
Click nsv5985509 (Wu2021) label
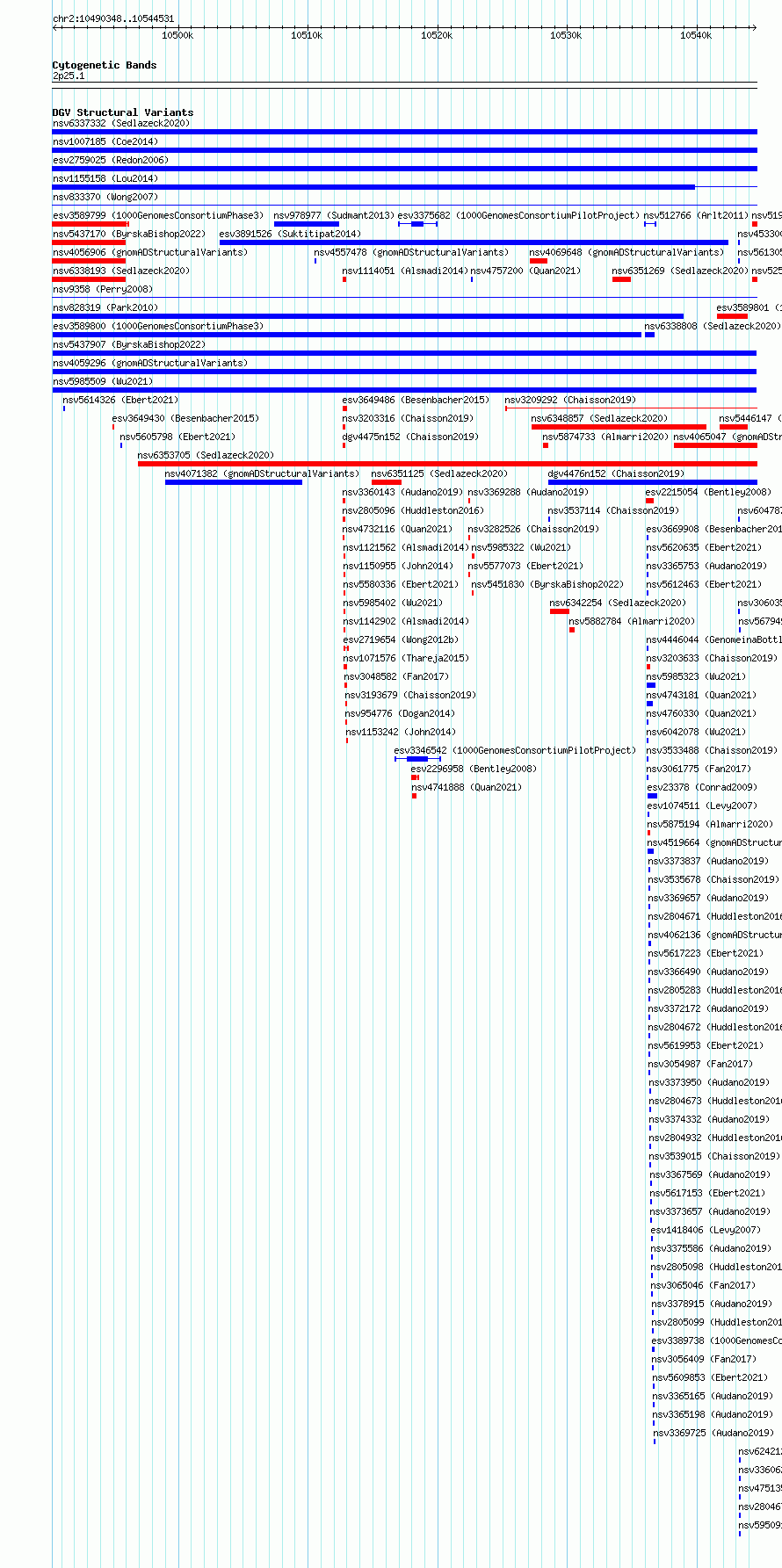(103, 382)
